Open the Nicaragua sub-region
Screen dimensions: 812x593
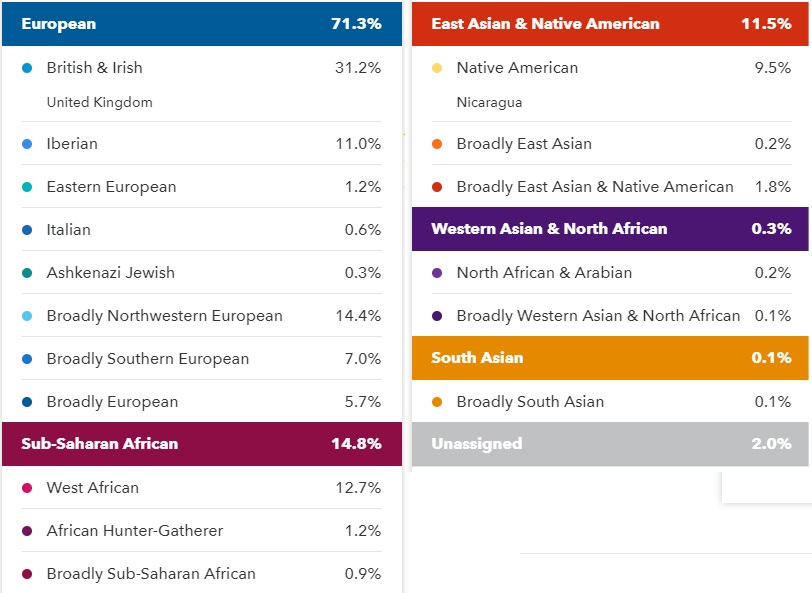pos(489,103)
